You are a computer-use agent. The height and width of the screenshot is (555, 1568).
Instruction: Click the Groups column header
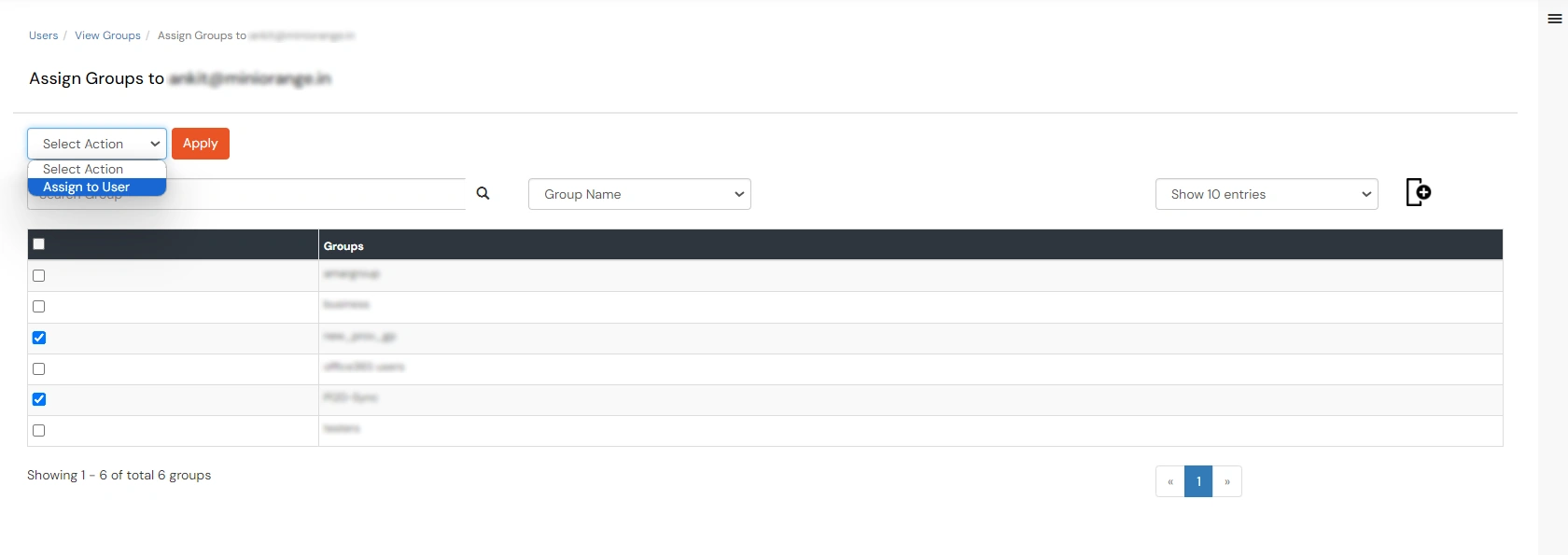point(910,245)
